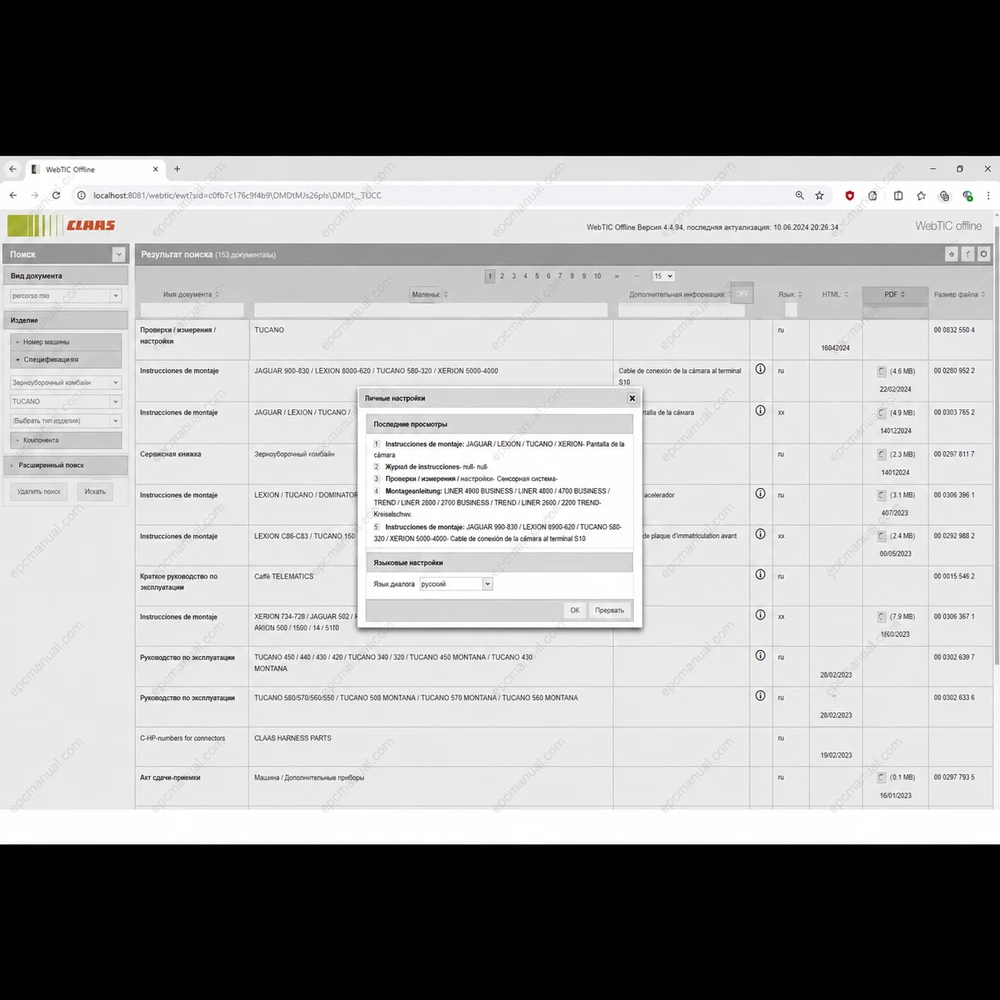Image resolution: width=1000 pixels, height=1000 pixels.
Task: Sort by Имя документа column
Action: [x=191, y=294]
